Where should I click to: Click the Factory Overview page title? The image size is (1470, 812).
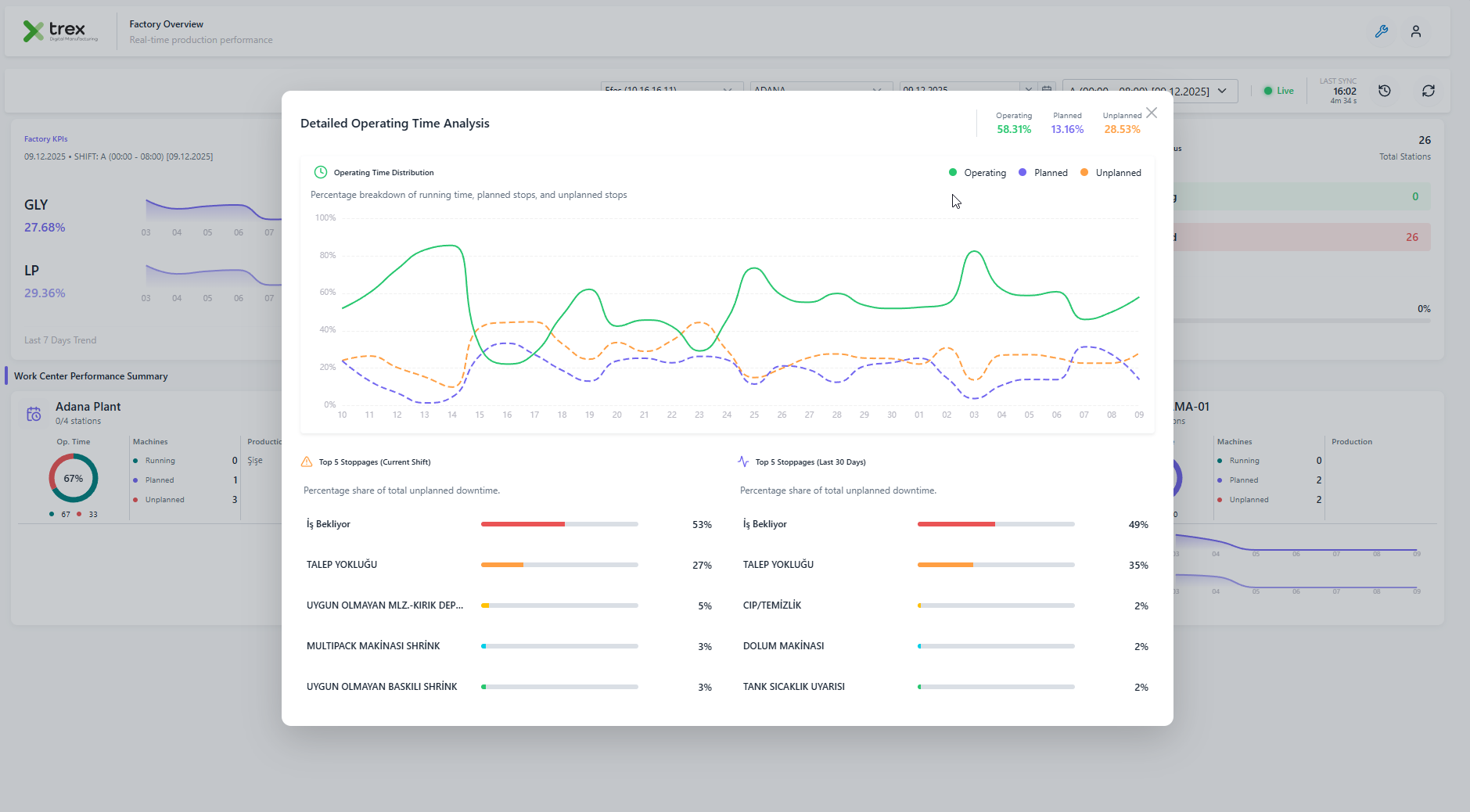166,24
